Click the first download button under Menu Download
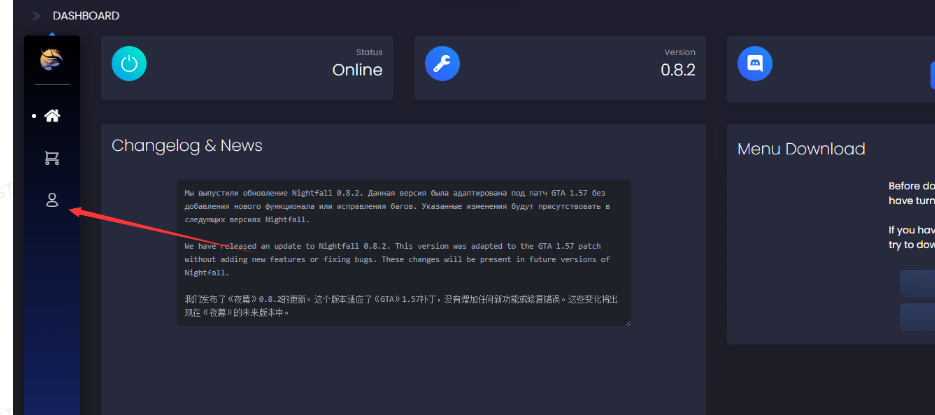935x415 pixels. click(917, 284)
